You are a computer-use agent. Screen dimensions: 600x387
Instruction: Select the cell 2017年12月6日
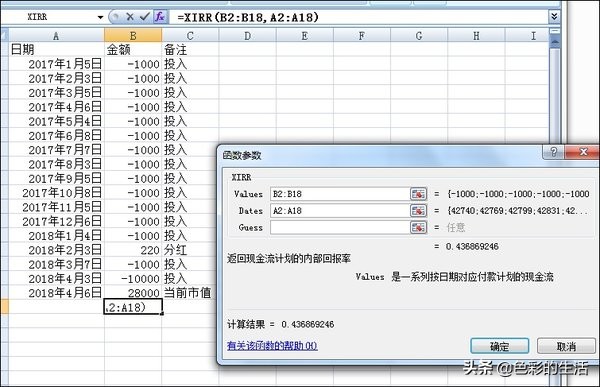pos(56,221)
